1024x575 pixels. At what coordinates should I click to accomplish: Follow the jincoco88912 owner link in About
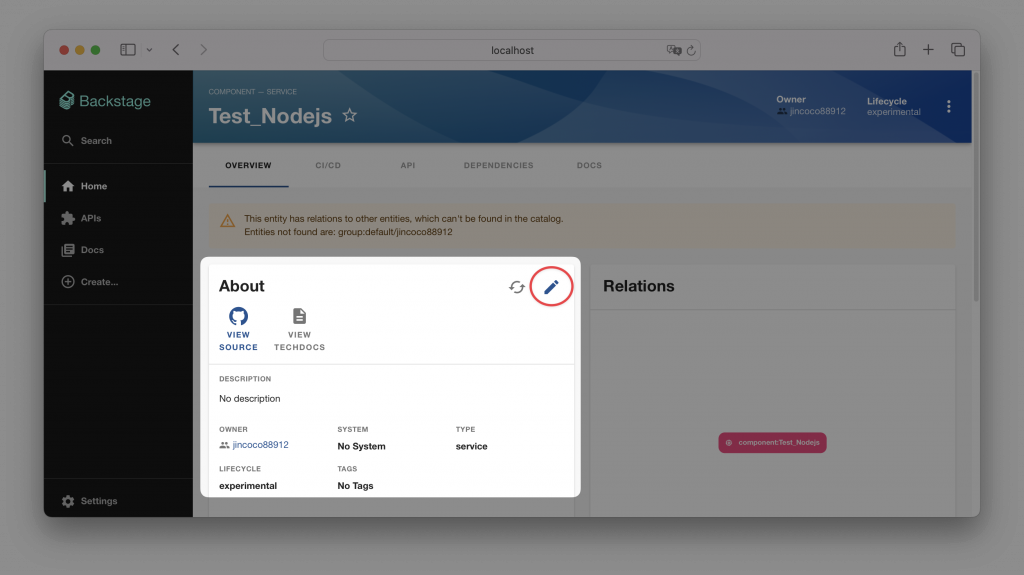click(x=260, y=444)
